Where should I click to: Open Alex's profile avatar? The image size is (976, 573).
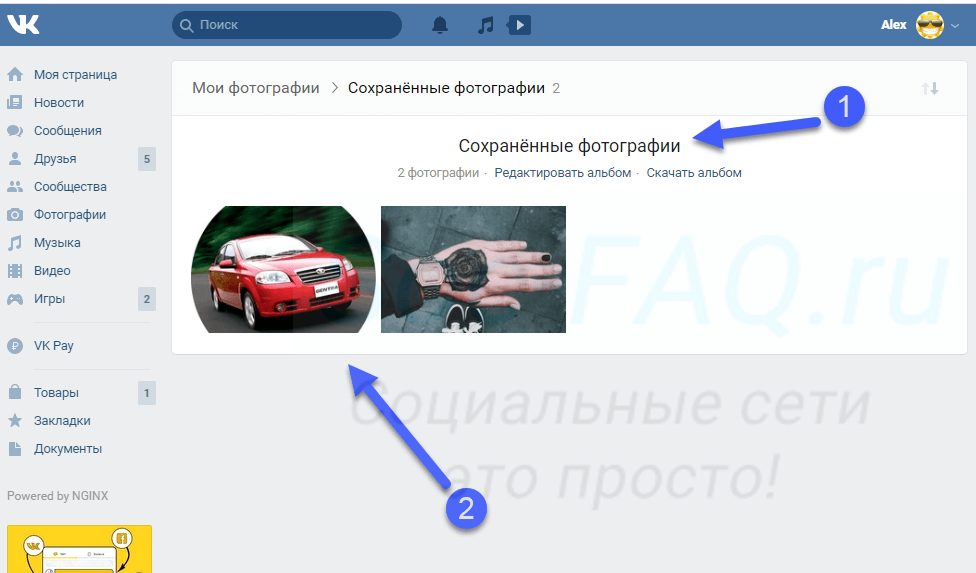tap(930, 25)
